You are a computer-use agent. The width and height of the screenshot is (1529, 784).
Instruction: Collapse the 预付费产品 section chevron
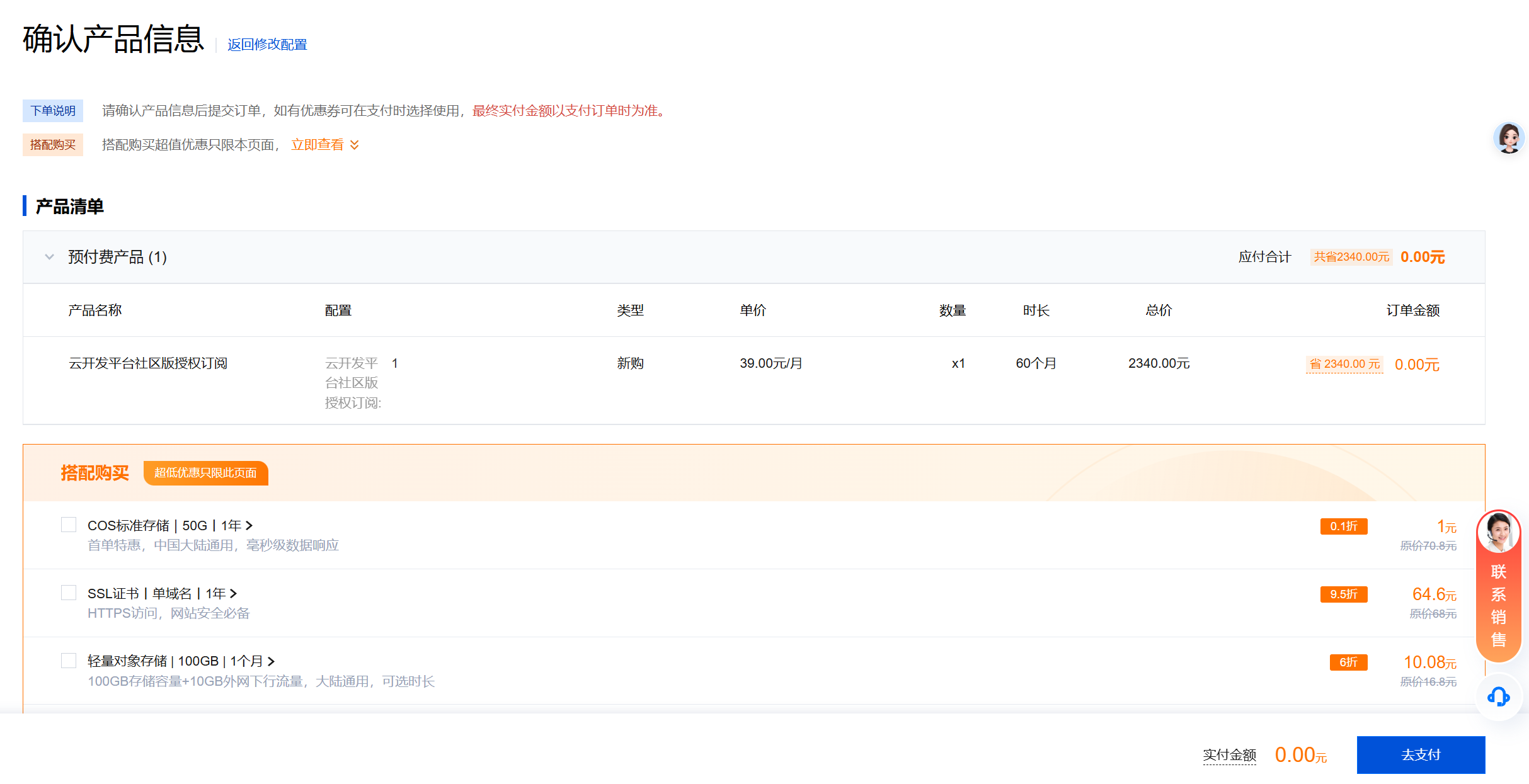(49, 257)
